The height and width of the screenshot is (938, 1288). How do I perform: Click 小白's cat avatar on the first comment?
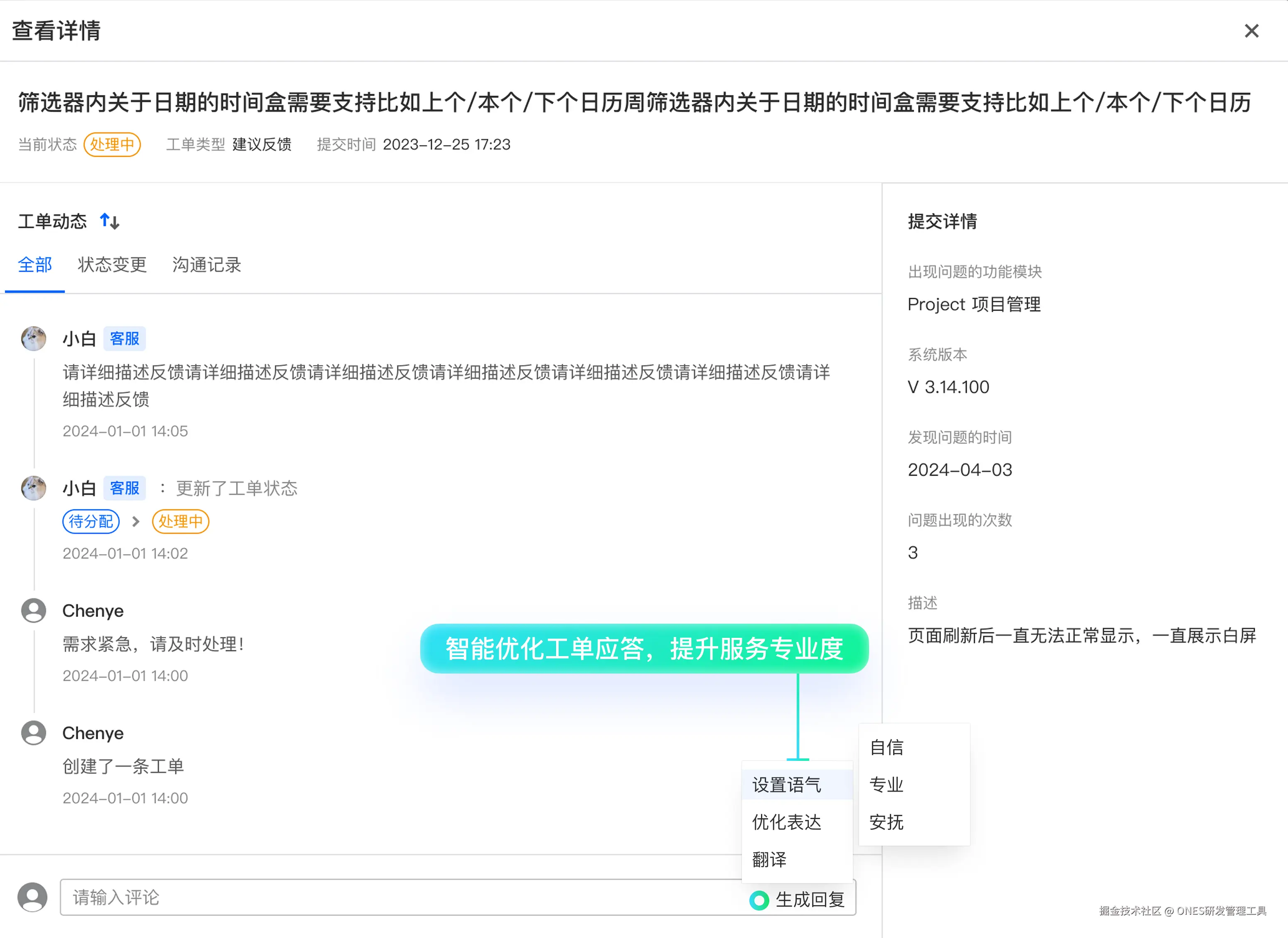(x=34, y=338)
